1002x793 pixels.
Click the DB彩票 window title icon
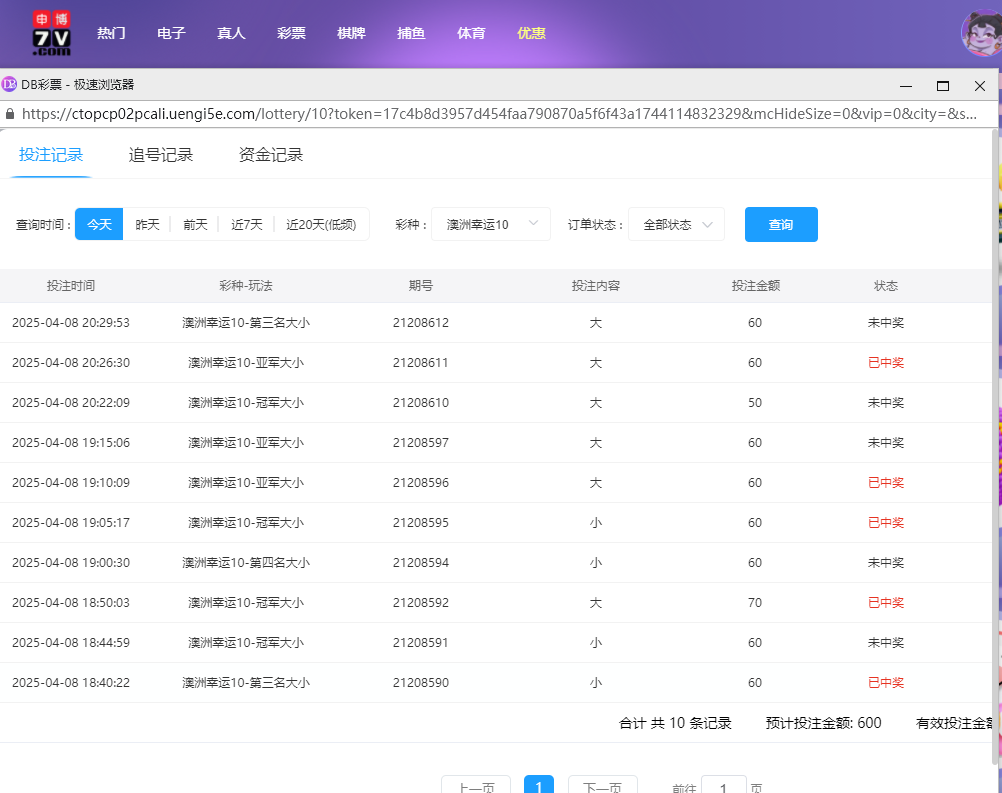[x=9, y=85]
